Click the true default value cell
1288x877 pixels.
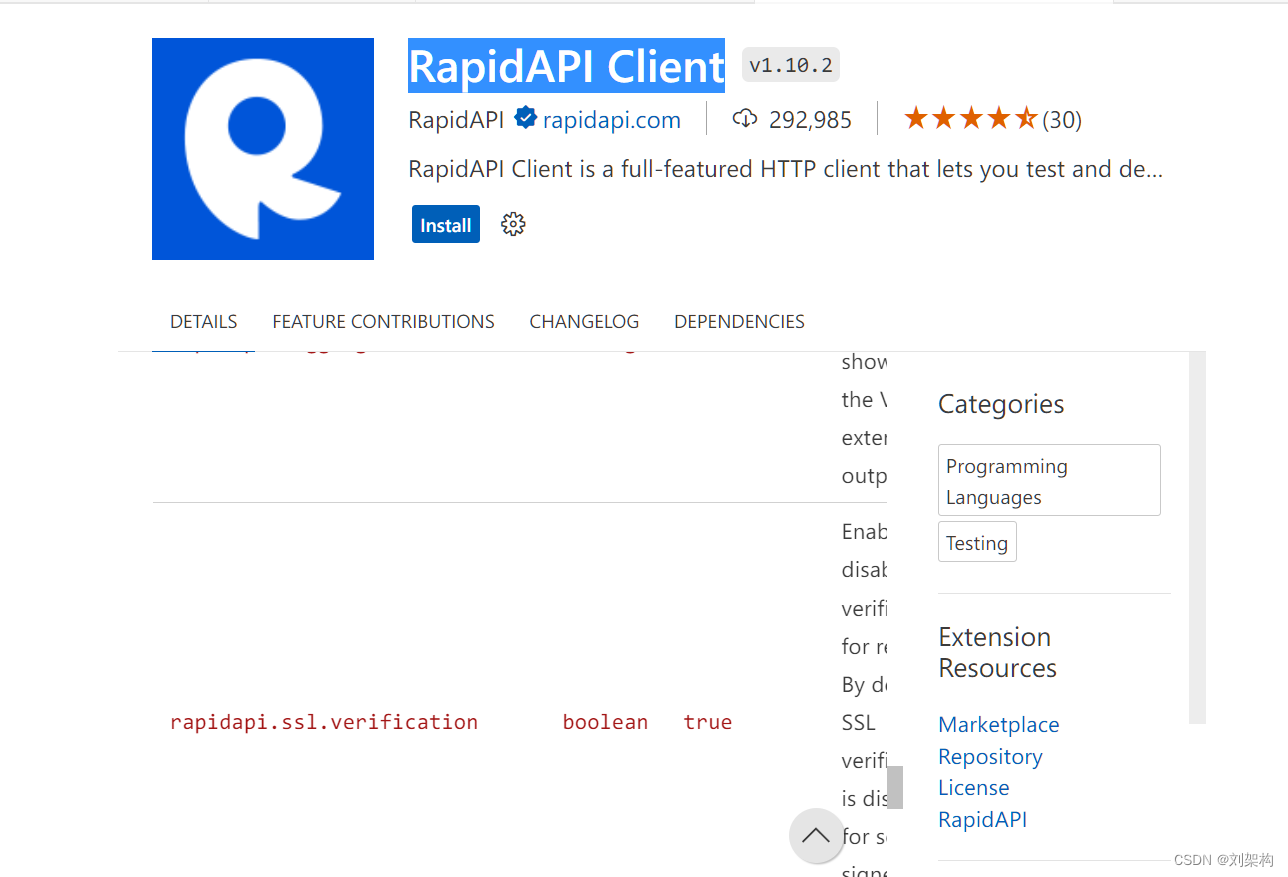pyautogui.click(x=708, y=722)
